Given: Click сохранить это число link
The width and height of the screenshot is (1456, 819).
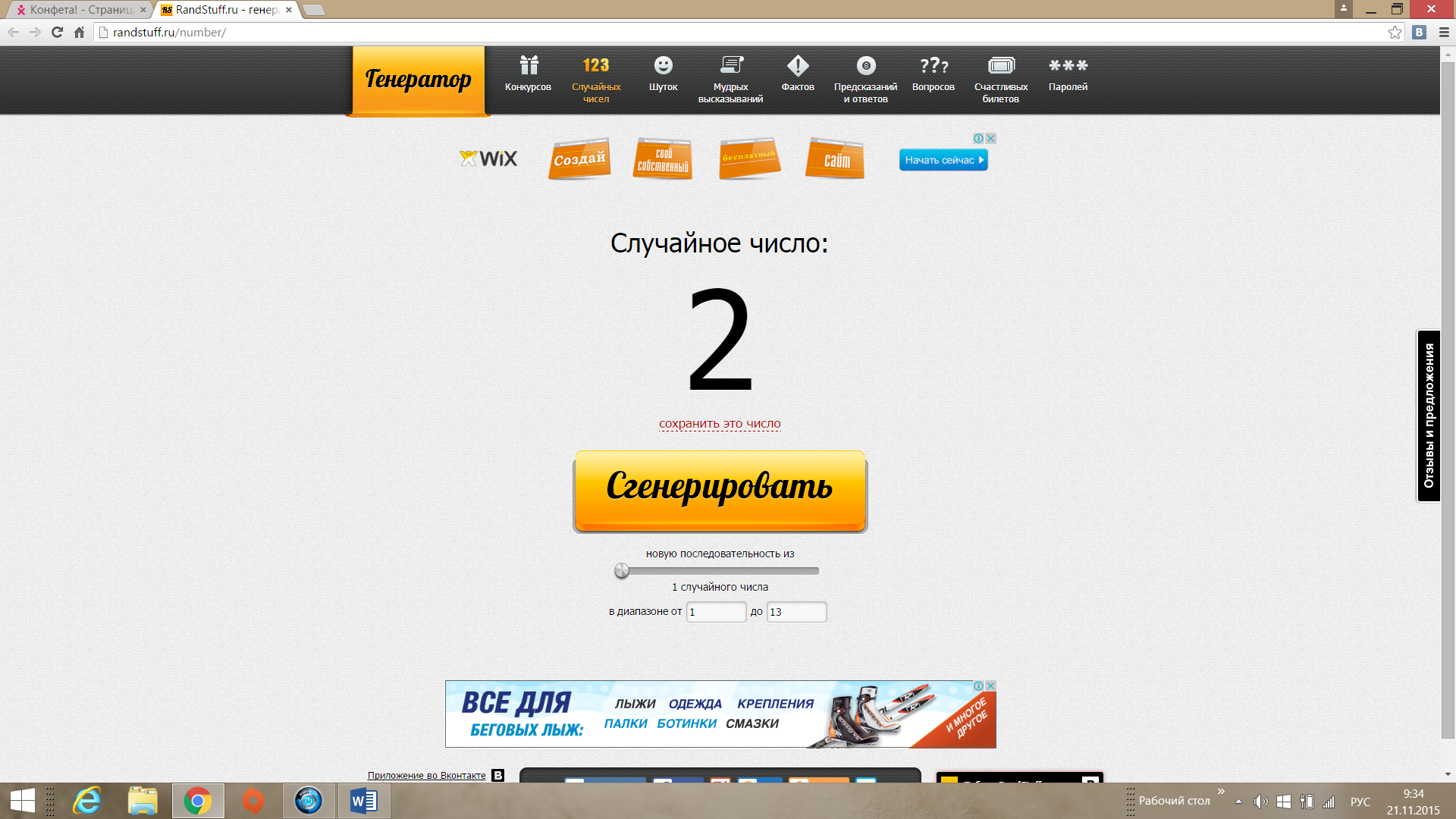Looking at the screenshot, I should coord(719,424).
